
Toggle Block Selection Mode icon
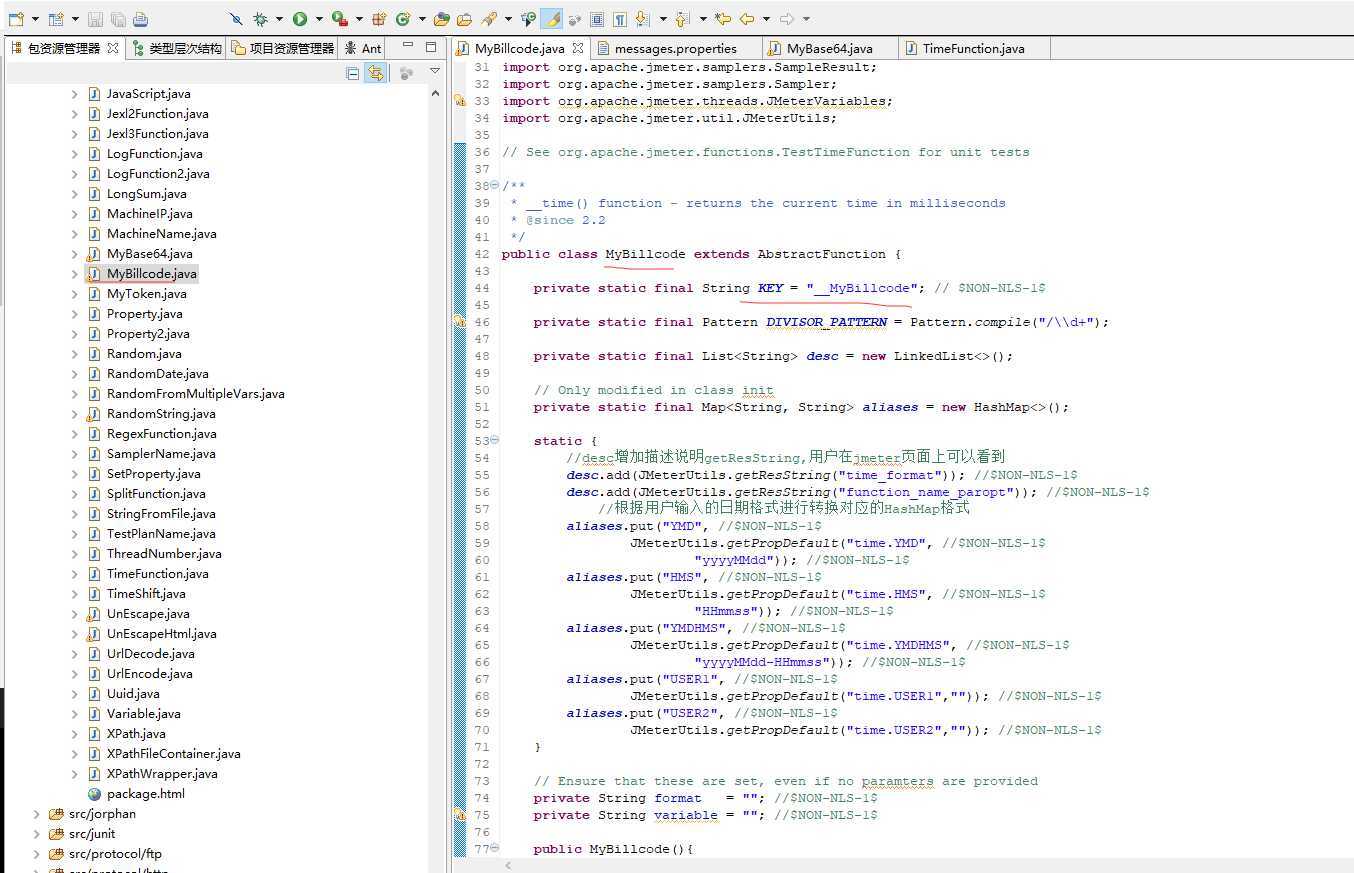(x=597, y=18)
